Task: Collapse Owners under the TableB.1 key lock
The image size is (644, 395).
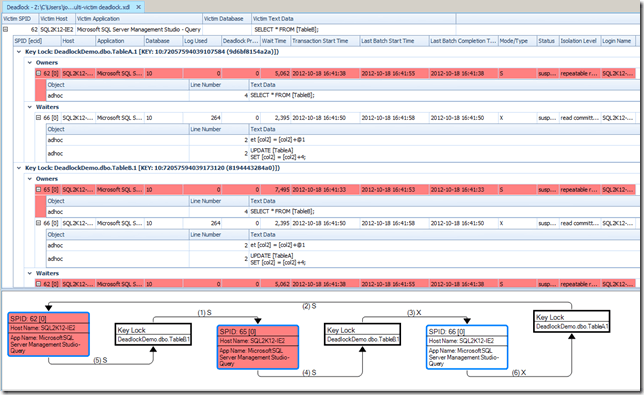Action: point(30,179)
